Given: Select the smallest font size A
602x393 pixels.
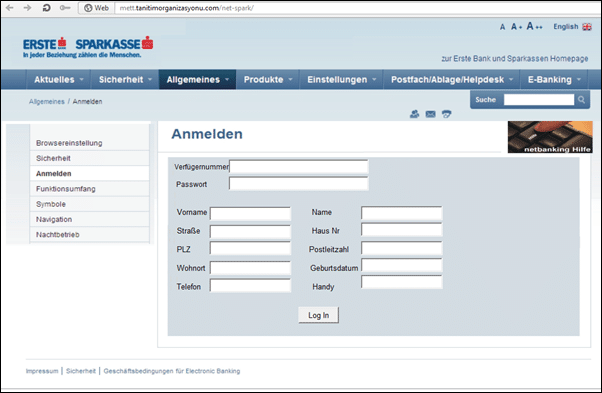Looking at the screenshot, I should (x=502, y=27).
